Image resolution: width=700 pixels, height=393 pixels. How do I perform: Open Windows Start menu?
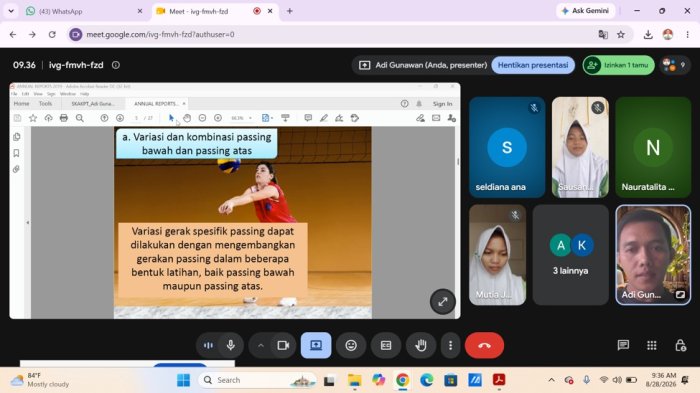click(183, 380)
